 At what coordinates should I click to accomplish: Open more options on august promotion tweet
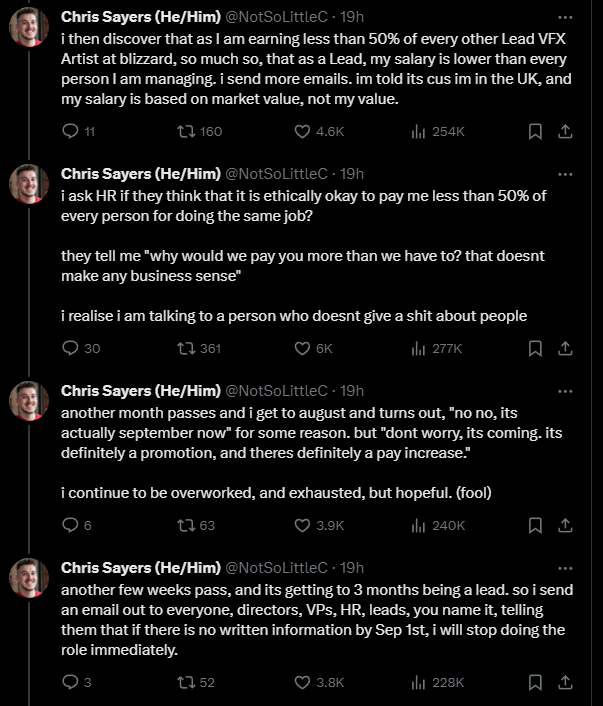565,392
